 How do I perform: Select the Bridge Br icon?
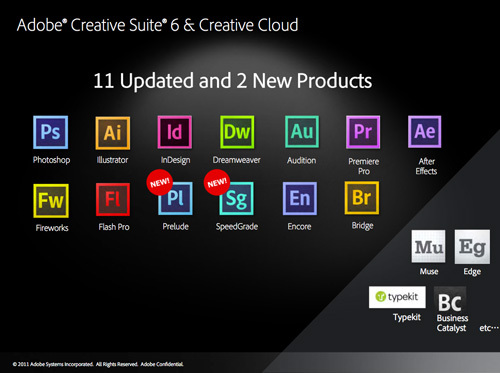pyautogui.click(x=362, y=198)
